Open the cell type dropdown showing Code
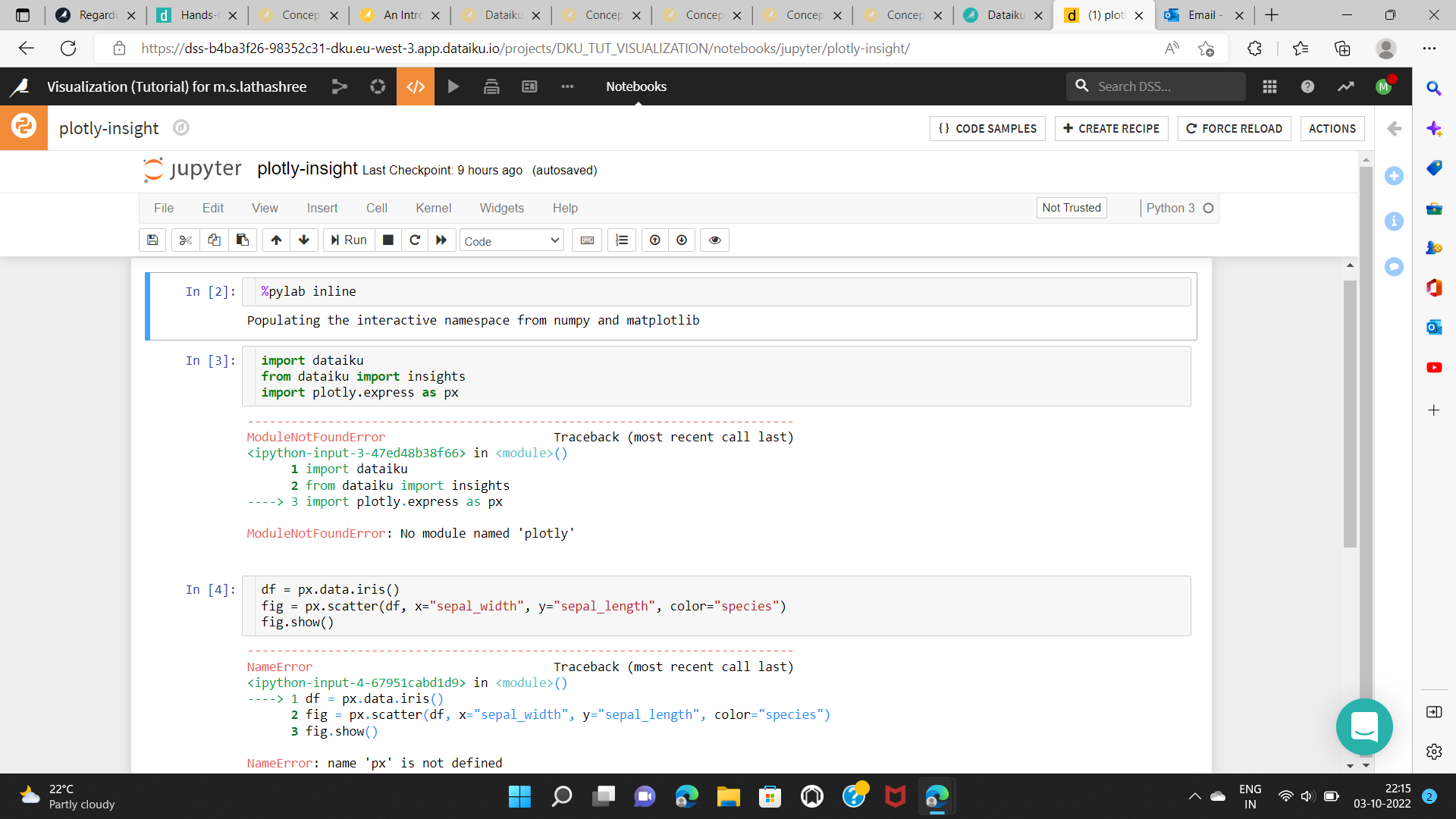 tap(511, 240)
